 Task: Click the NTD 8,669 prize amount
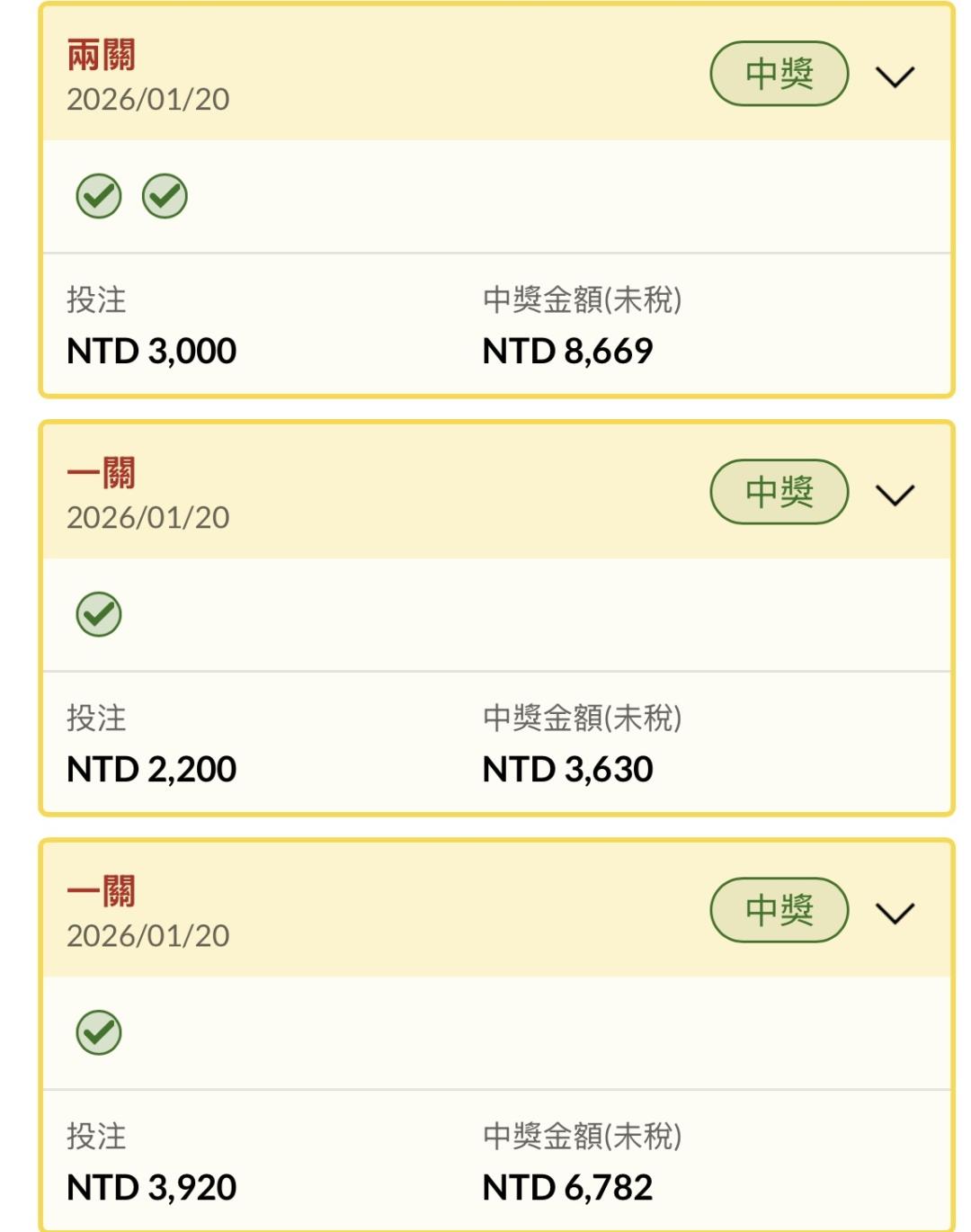pos(567,351)
